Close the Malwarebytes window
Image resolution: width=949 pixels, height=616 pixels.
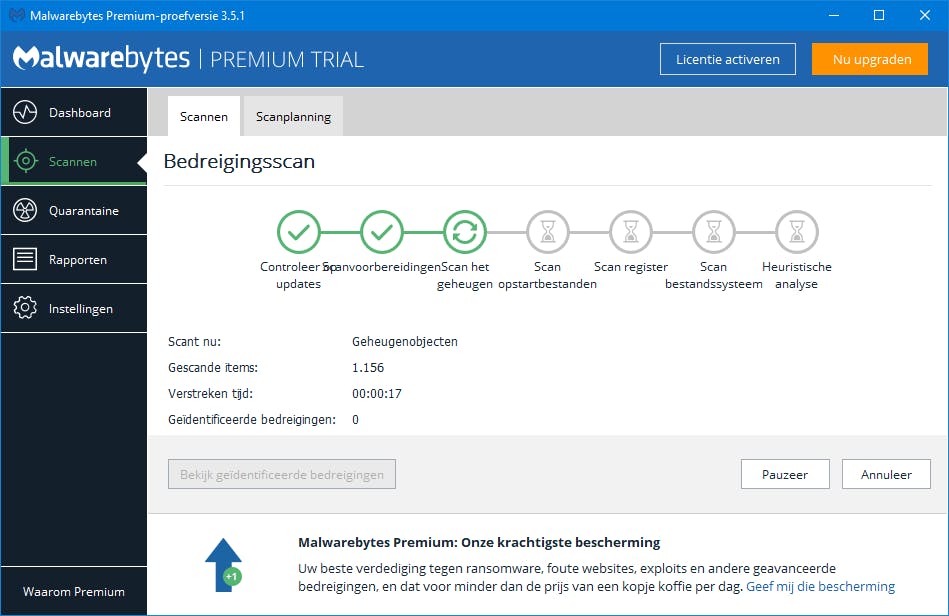point(925,15)
